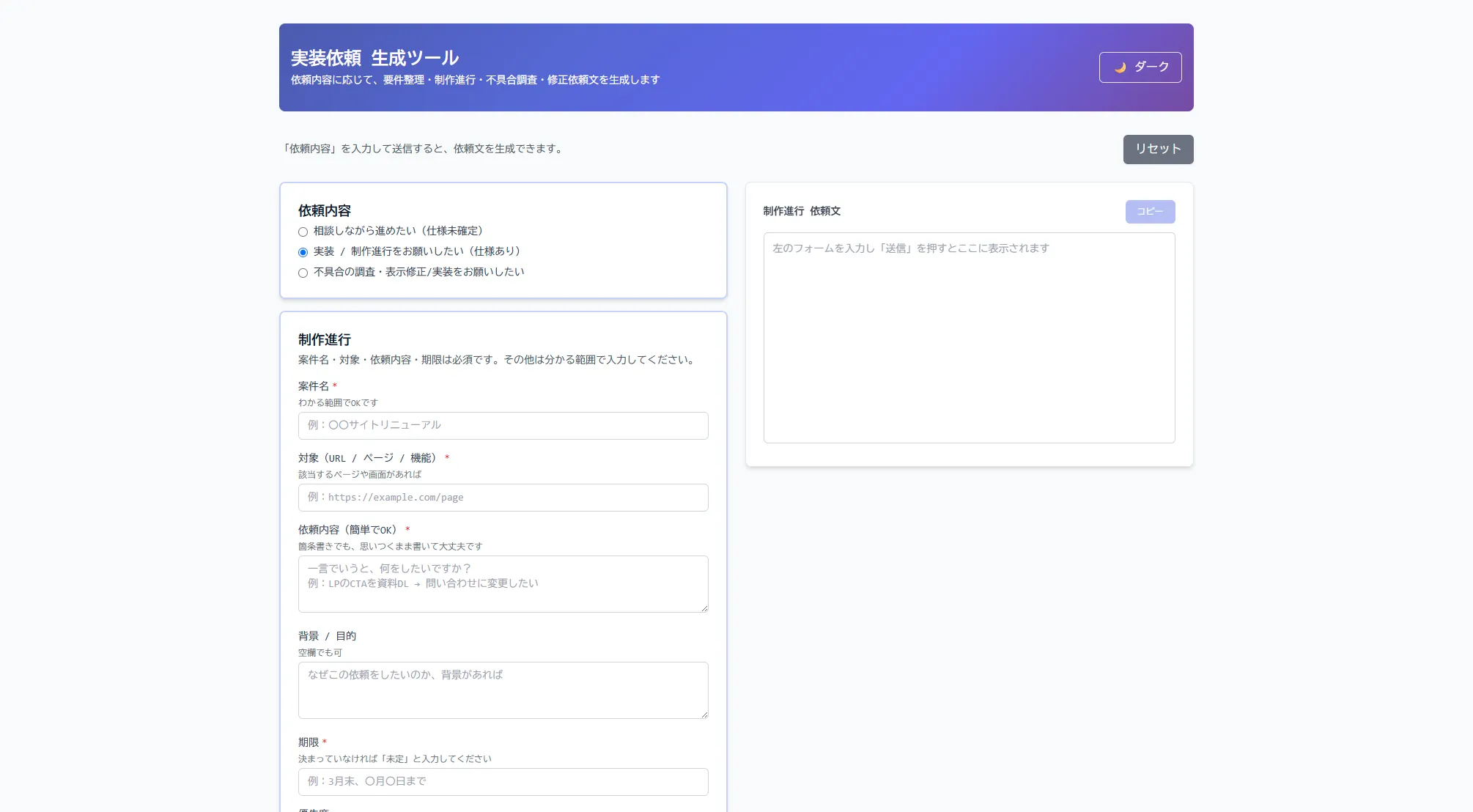The image size is (1473, 812).
Task: Click the instruction 「依頼内容」を入力して送信すると
Action: pos(424,149)
